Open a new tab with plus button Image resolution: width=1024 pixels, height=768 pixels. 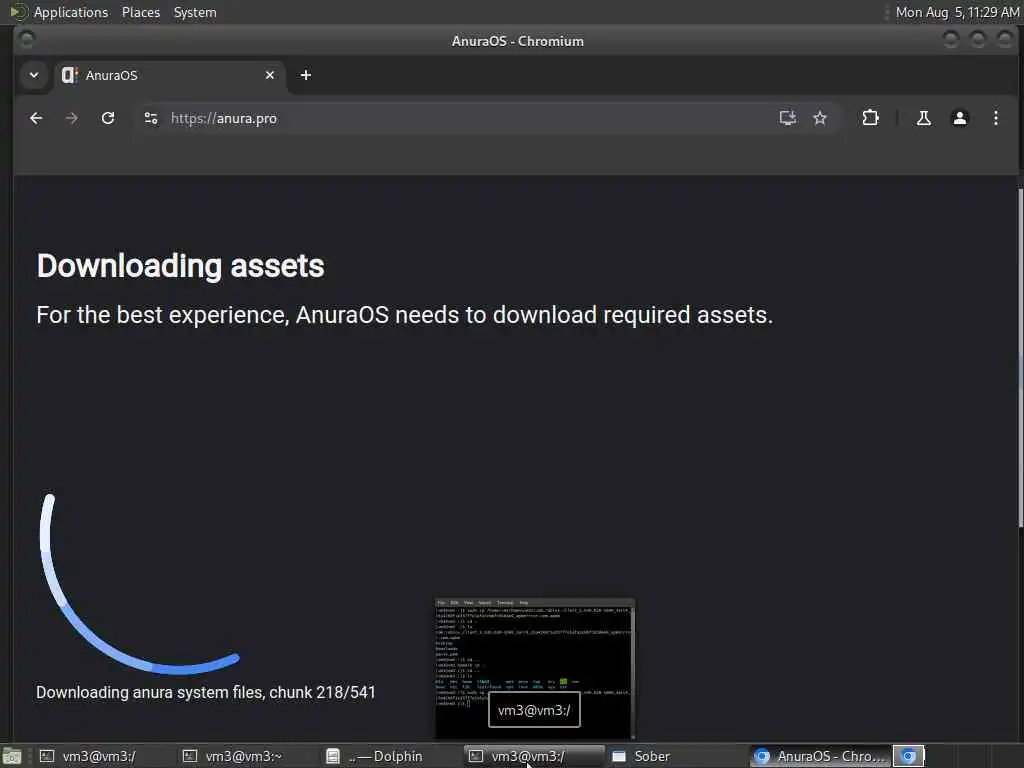[x=306, y=75]
